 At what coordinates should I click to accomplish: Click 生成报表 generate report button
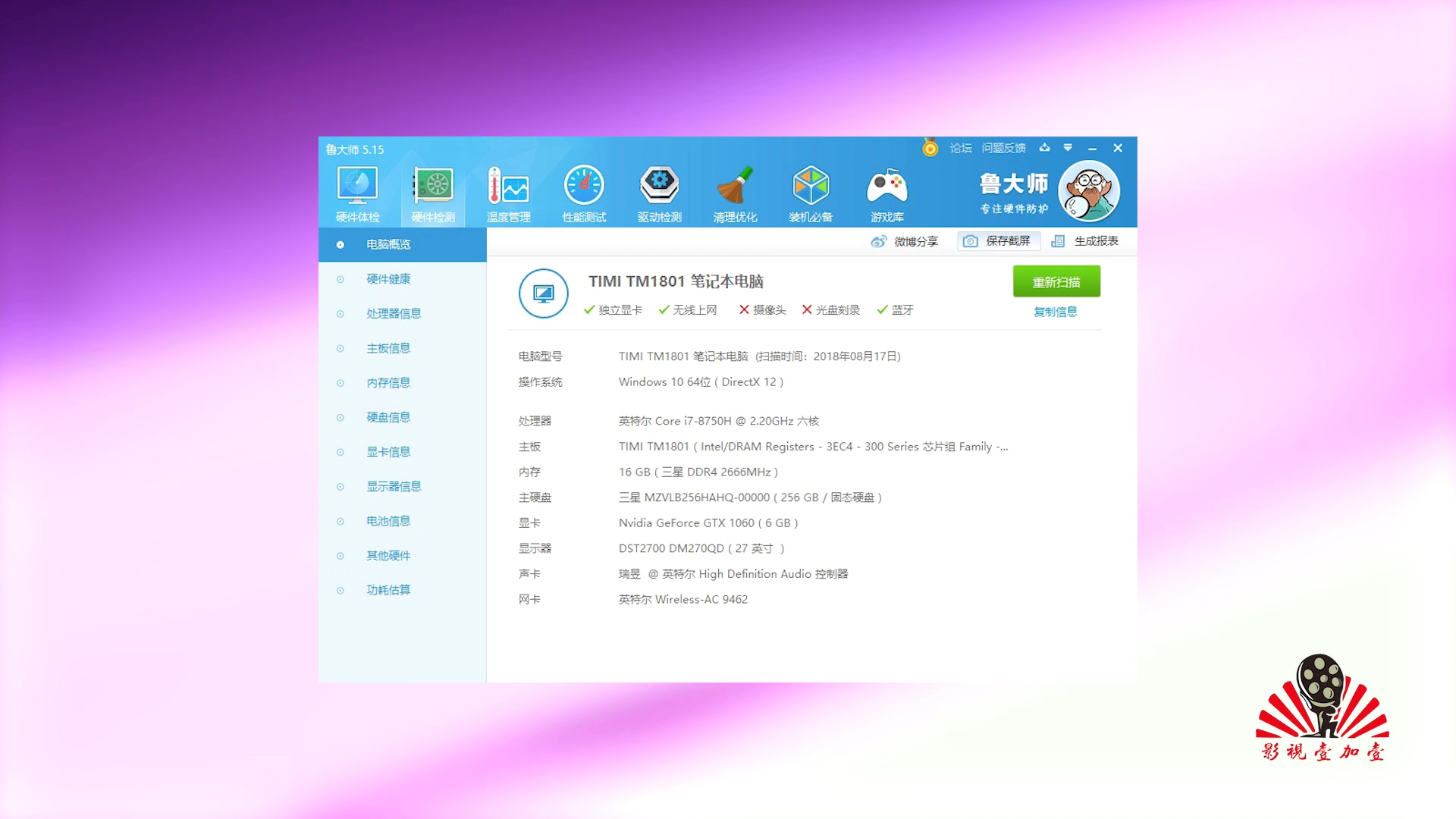coord(1085,241)
